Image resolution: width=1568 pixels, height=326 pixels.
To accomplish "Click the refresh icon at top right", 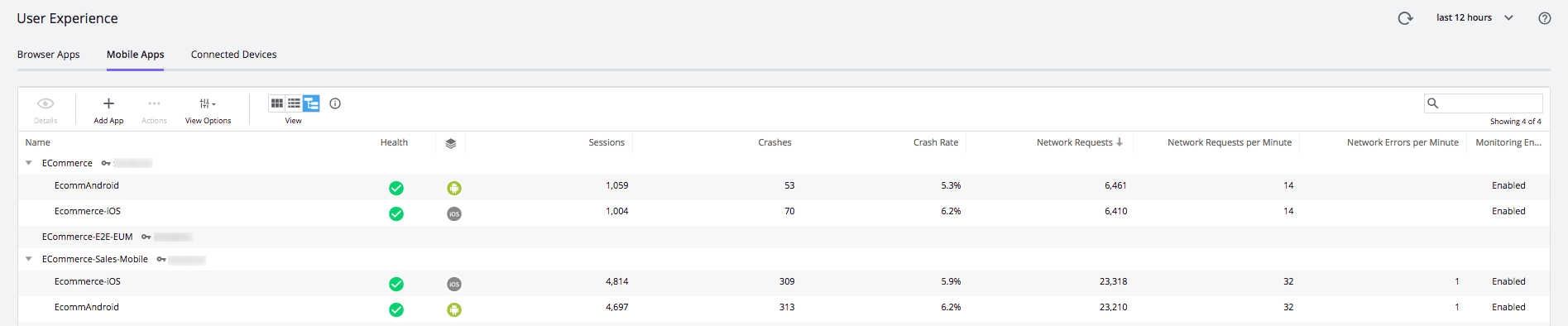I will pyautogui.click(x=1405, y=18).
